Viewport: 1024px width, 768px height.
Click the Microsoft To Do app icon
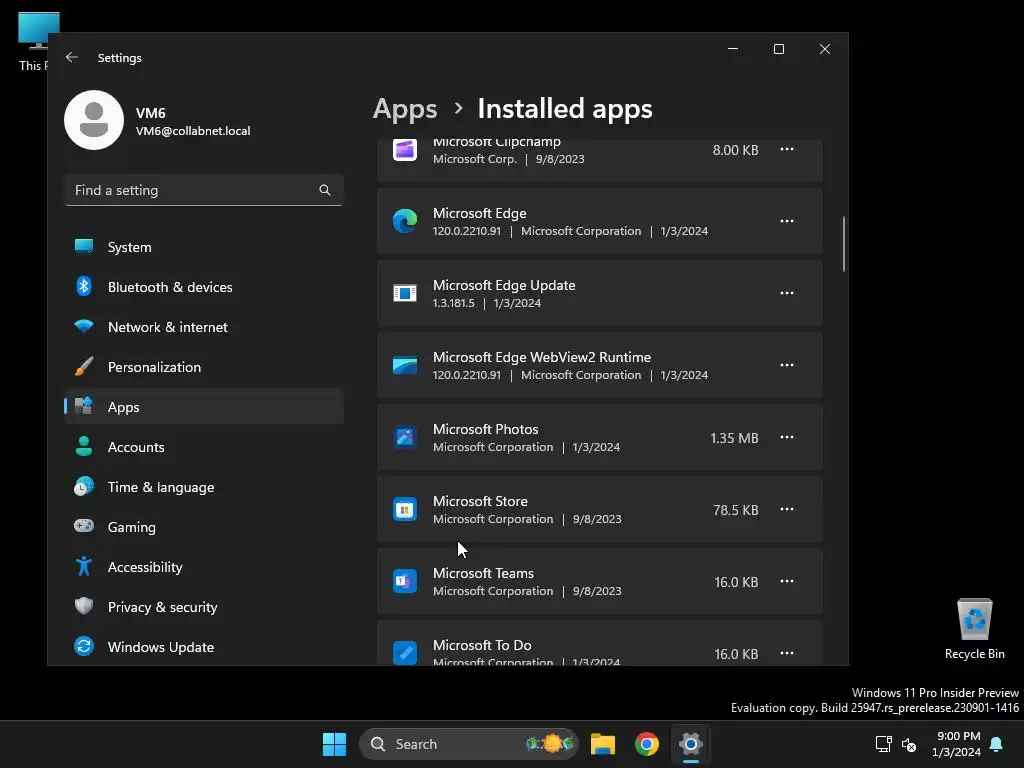405,653
